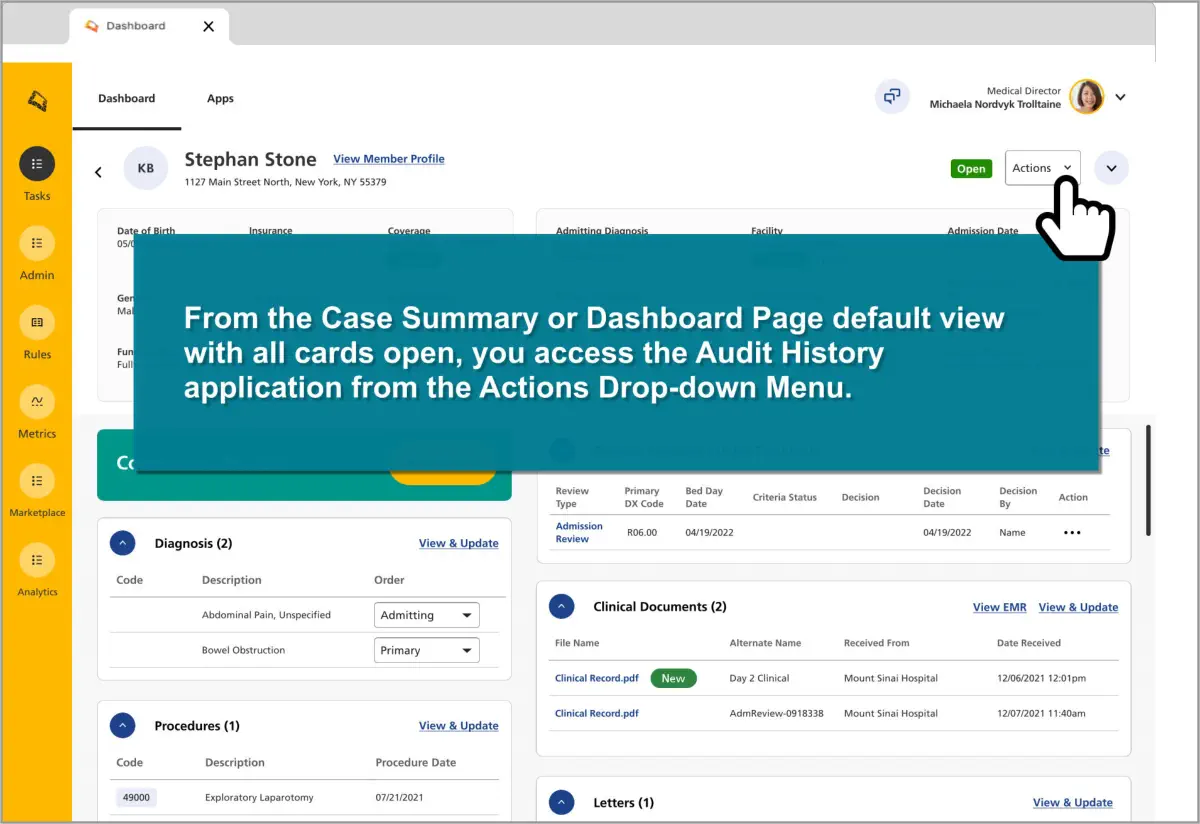This screenshot has height=824, width=1200.
Task: Open the View EMR link
Action: 999,607
